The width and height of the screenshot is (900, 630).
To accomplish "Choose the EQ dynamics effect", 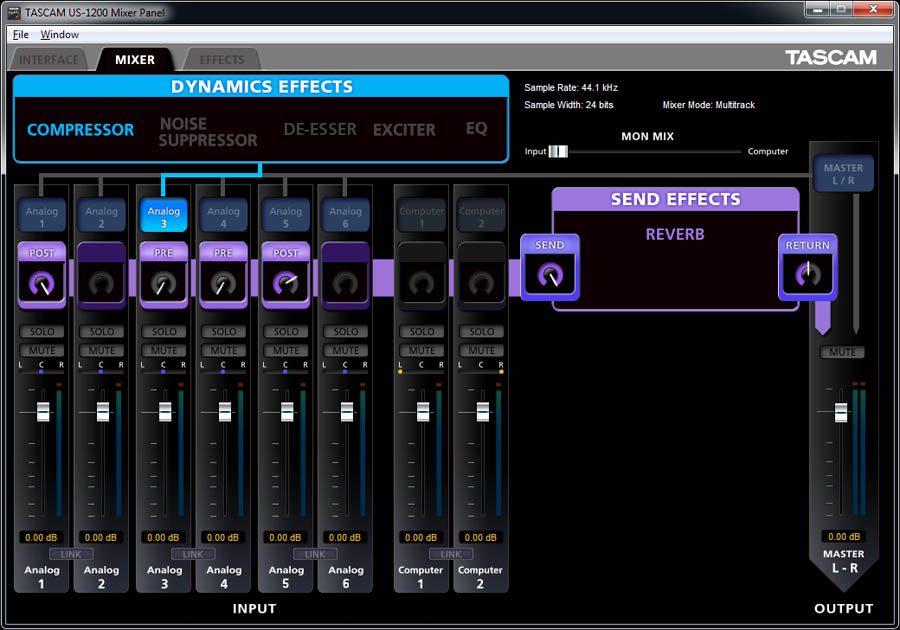I will point(476,129).
